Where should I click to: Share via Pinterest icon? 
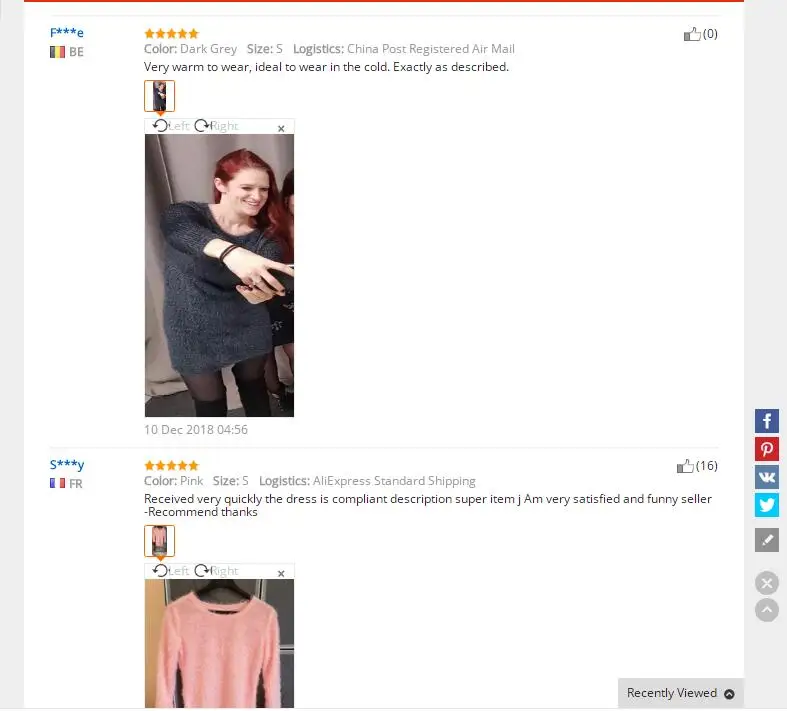[x=766, y=449]
